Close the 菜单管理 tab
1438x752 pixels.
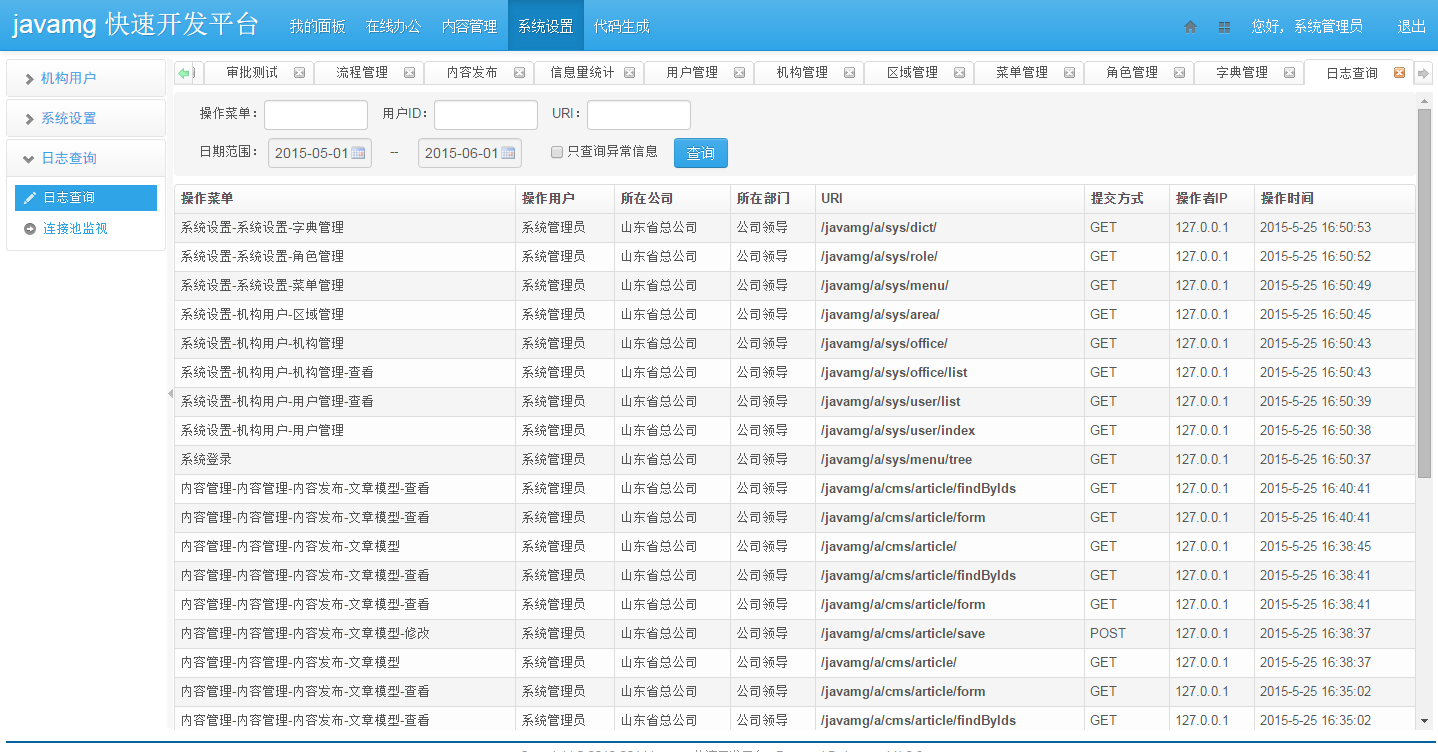[x=1069, y=72]
